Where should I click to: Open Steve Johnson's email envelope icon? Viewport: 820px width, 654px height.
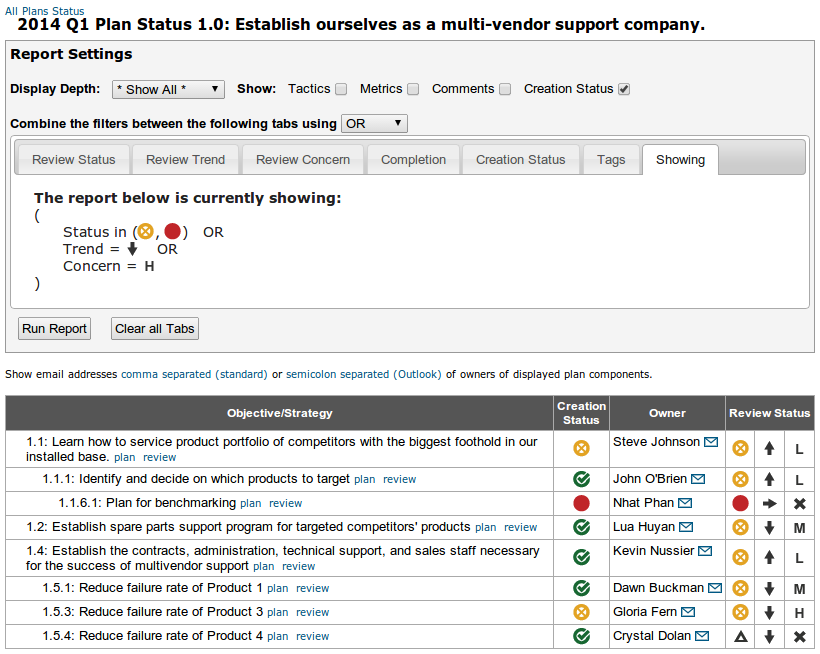(713, 441)
